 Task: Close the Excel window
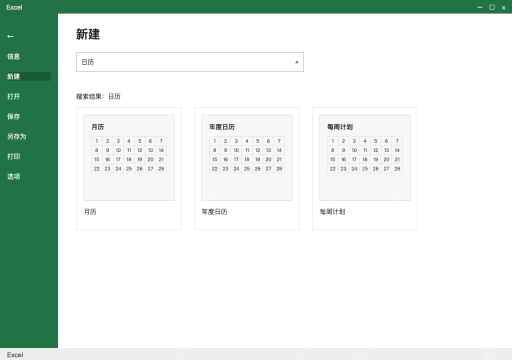pyautogui.click(x=504, y=7)
